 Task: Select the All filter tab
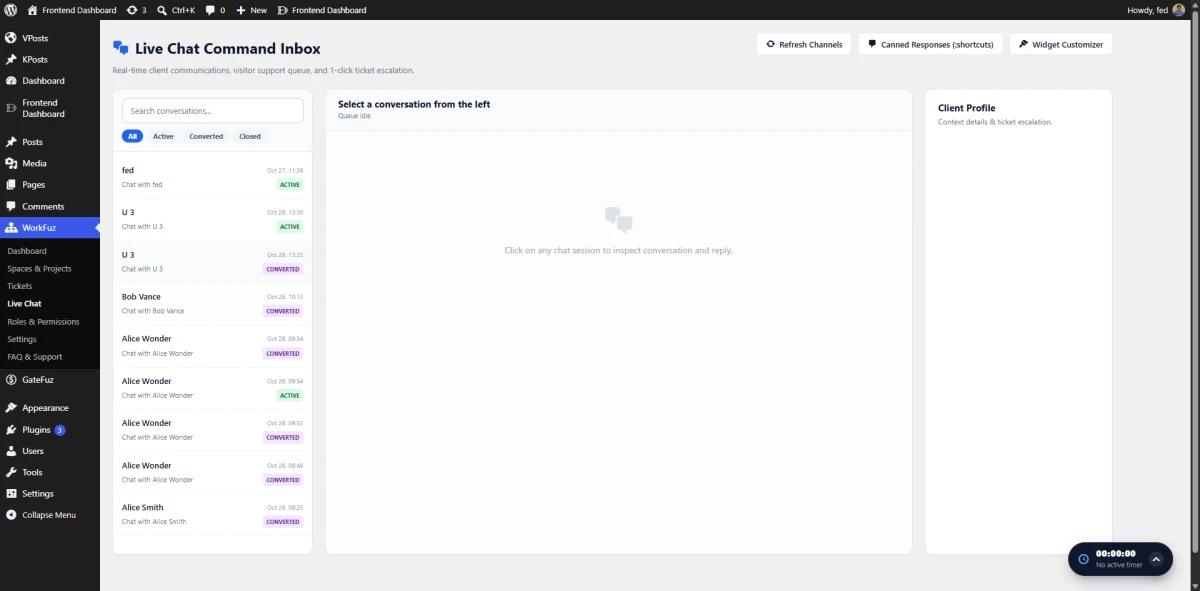(132, 136)
